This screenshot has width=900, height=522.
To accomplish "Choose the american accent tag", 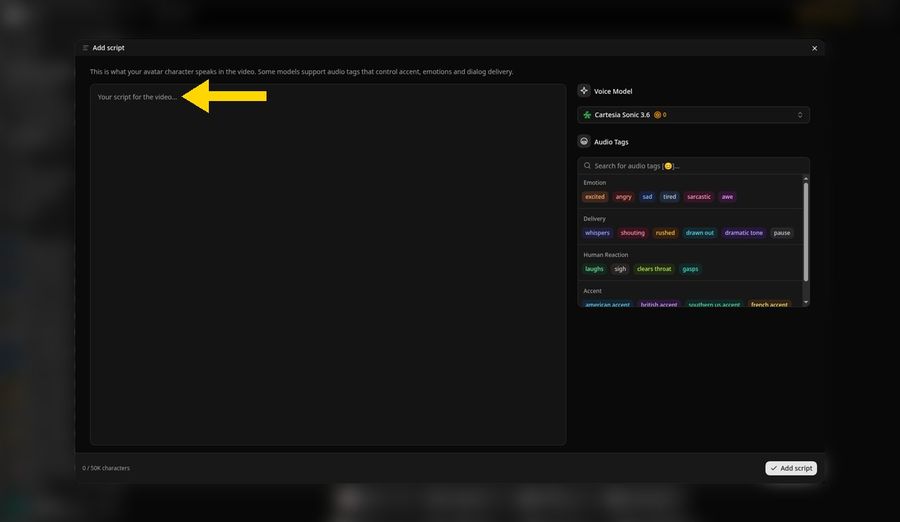I will [x=607, y=304].
